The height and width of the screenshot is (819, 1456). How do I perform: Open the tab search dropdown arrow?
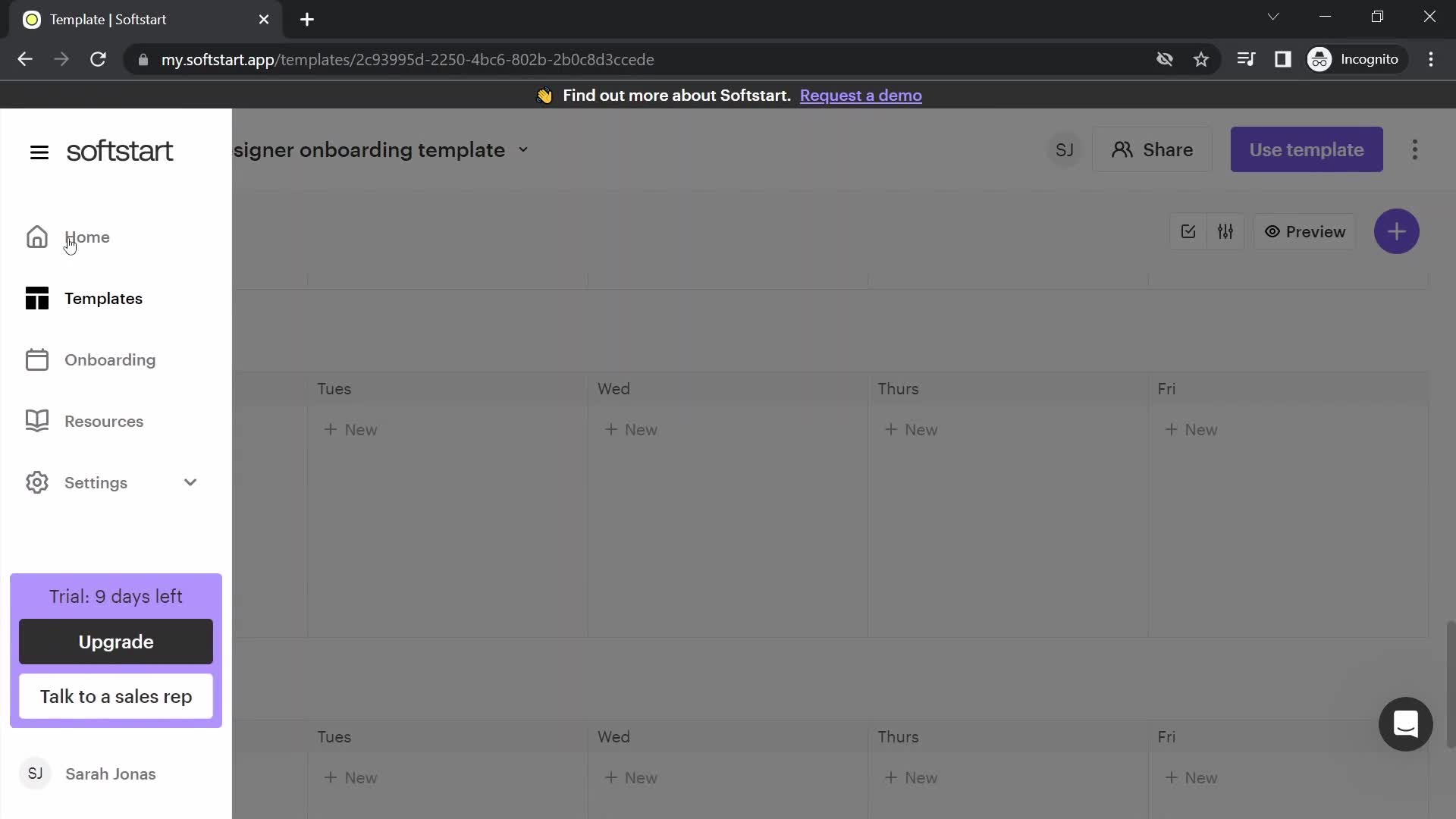(1273, 17)
